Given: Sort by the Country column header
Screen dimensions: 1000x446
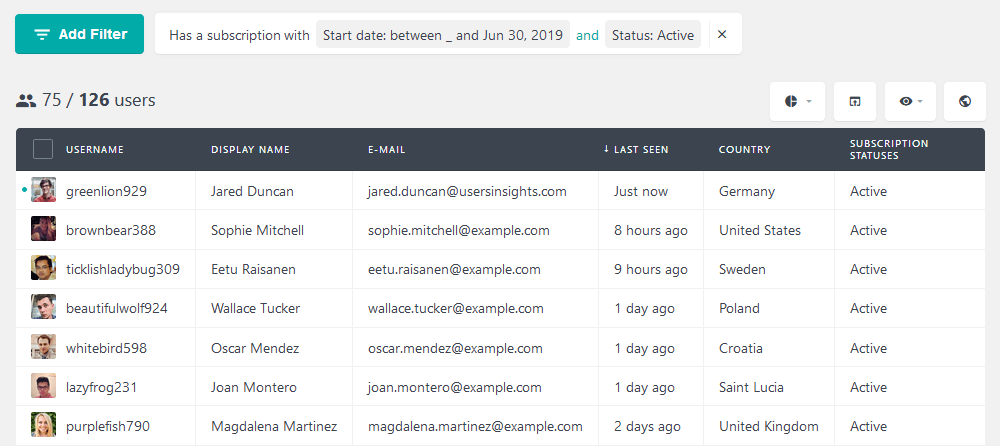Looking at the screenshot, I should (744, 149).
